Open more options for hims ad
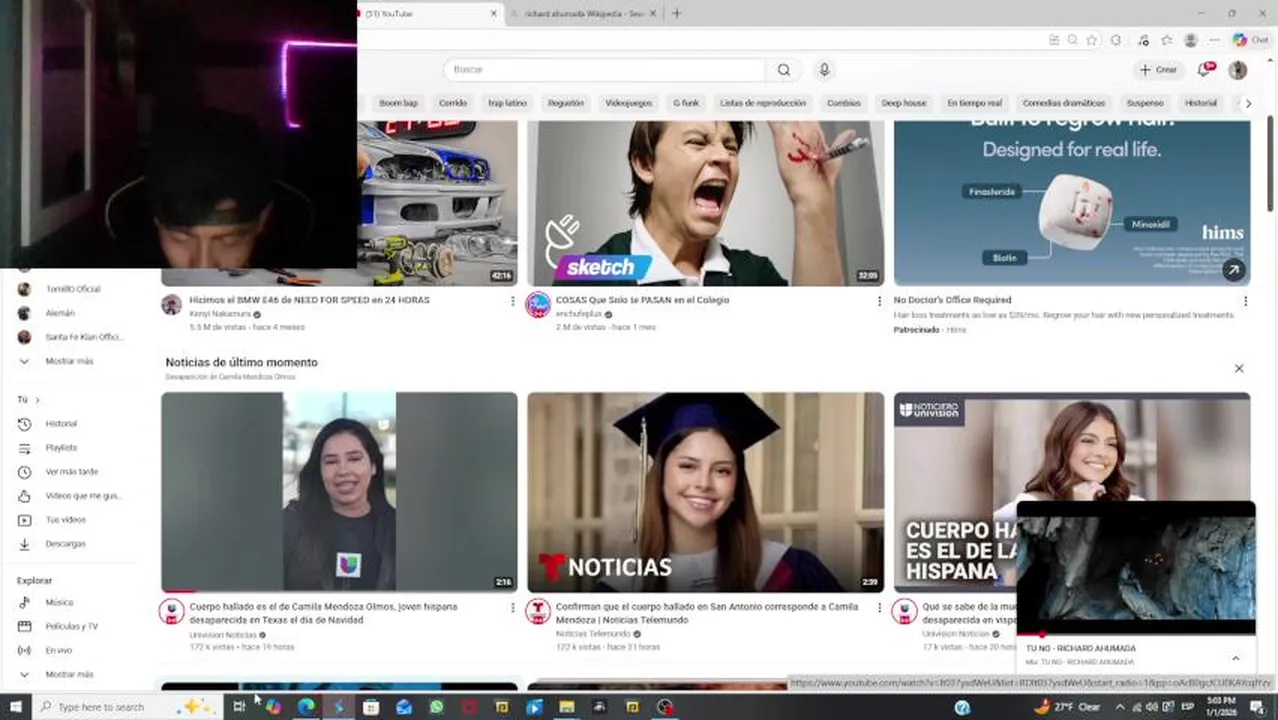This screenshot has width=1278, height=720. point(1245,301)
